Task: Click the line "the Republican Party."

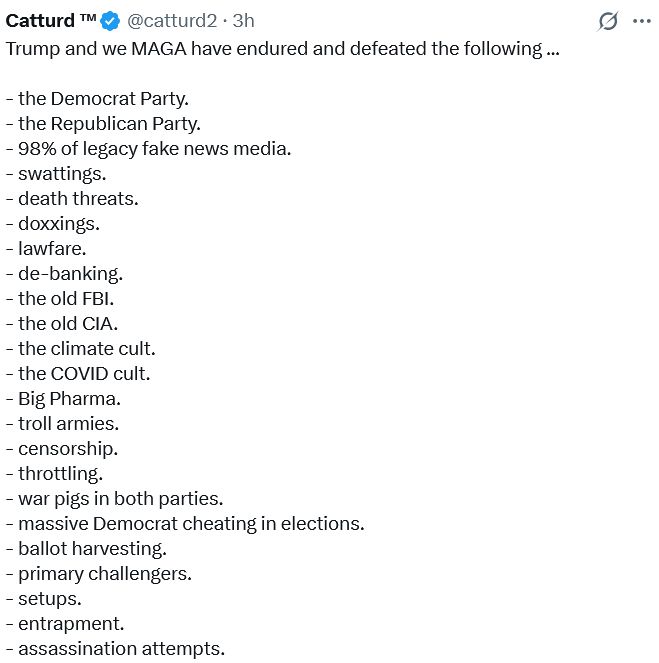Action: [x=103, y=124]
